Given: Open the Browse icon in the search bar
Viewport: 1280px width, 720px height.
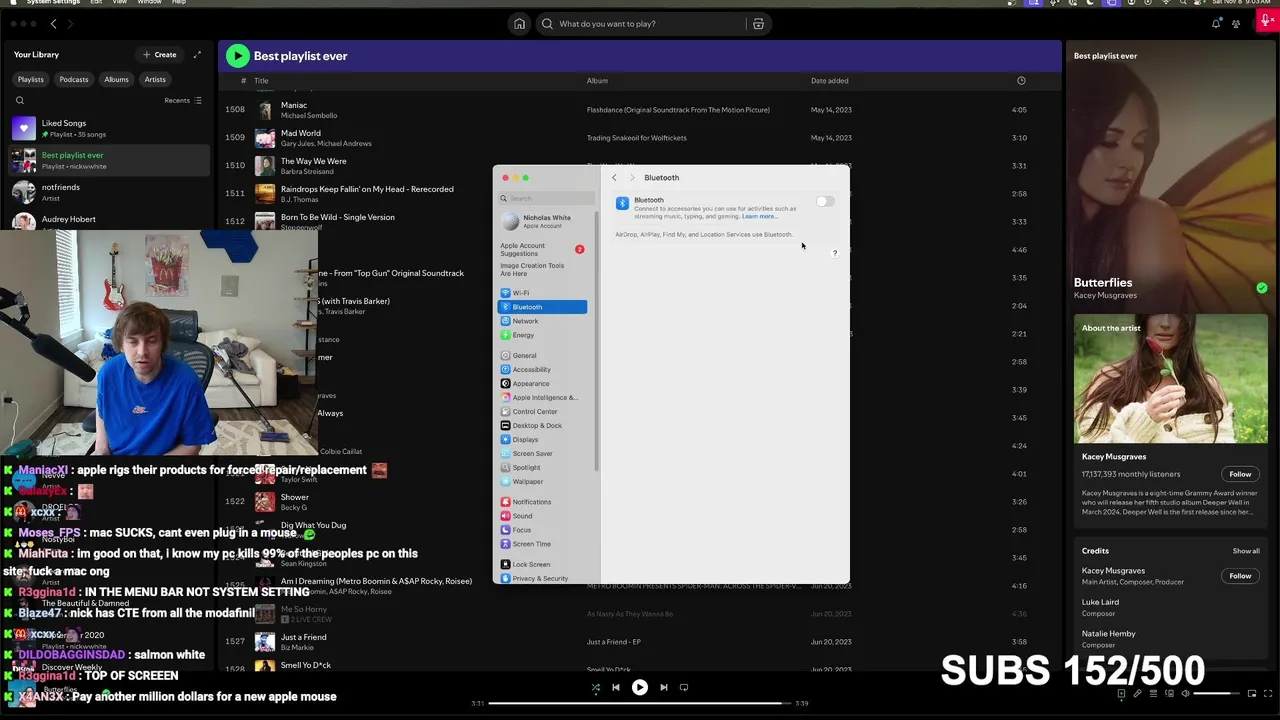Looking at the screenshot, I should [758, 24].
